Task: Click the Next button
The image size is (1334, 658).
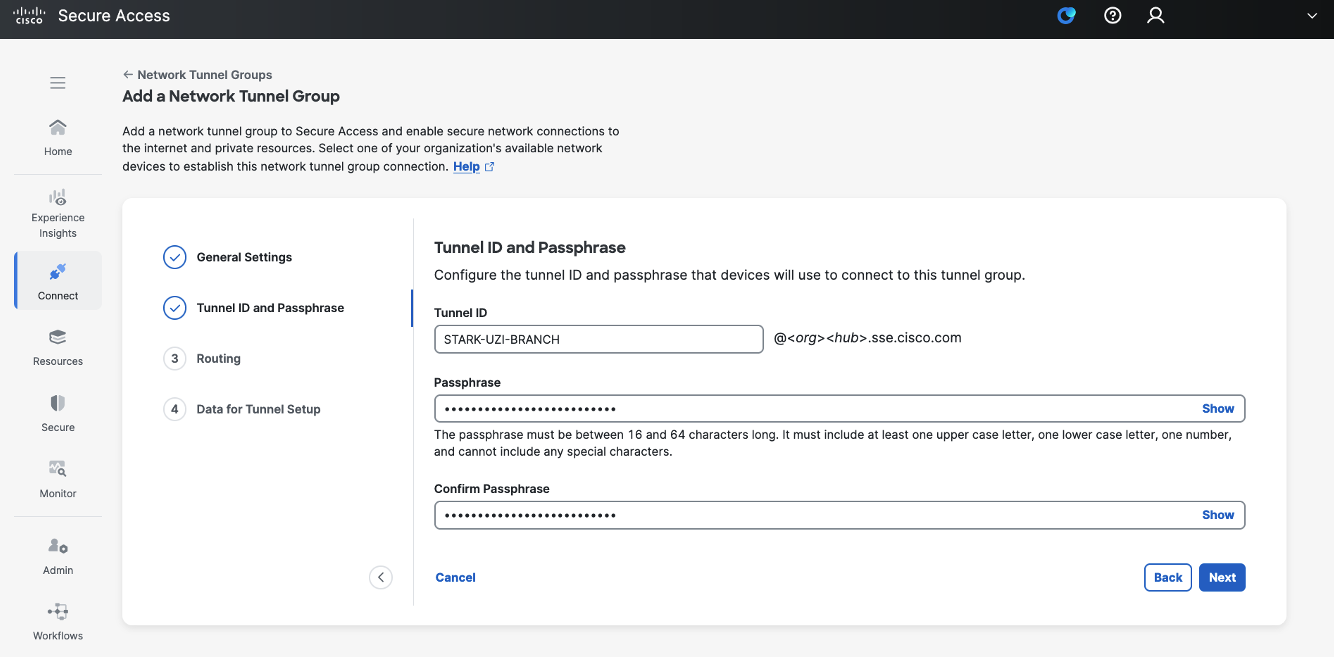Action: (x=1222, y=577)
